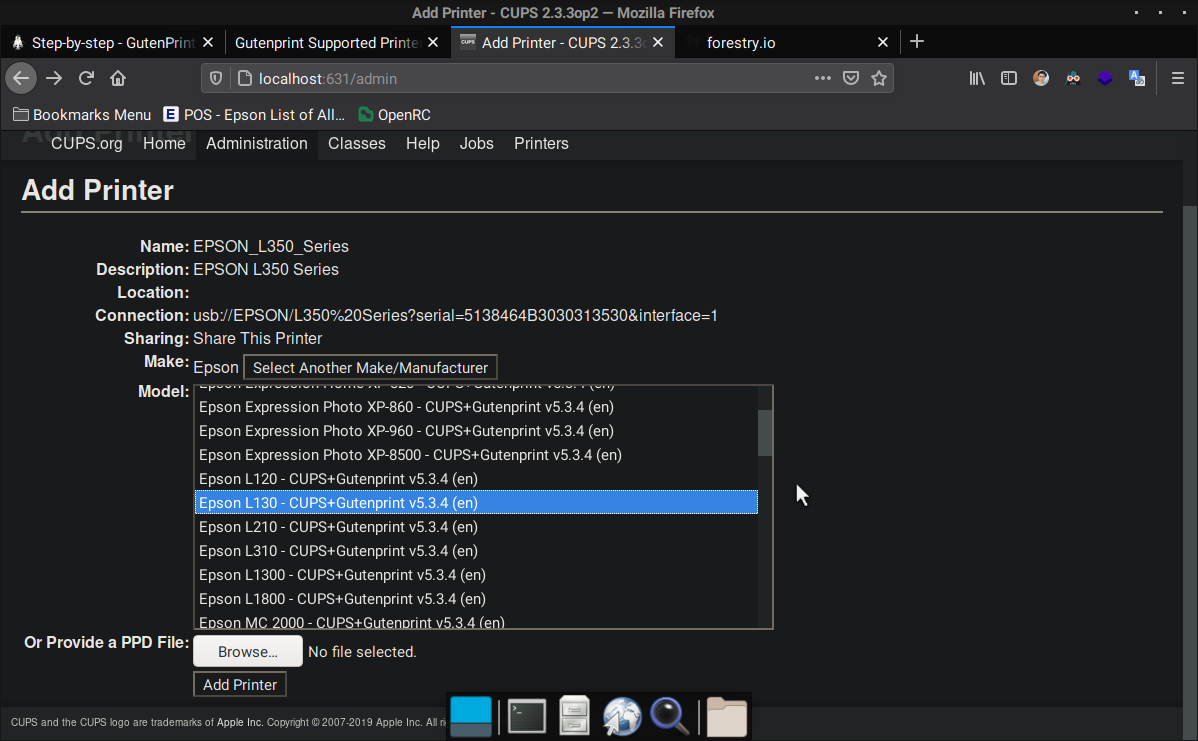Open the masked-face extension icon
Screen dimensions: 1198x741
coord(1073,78)
